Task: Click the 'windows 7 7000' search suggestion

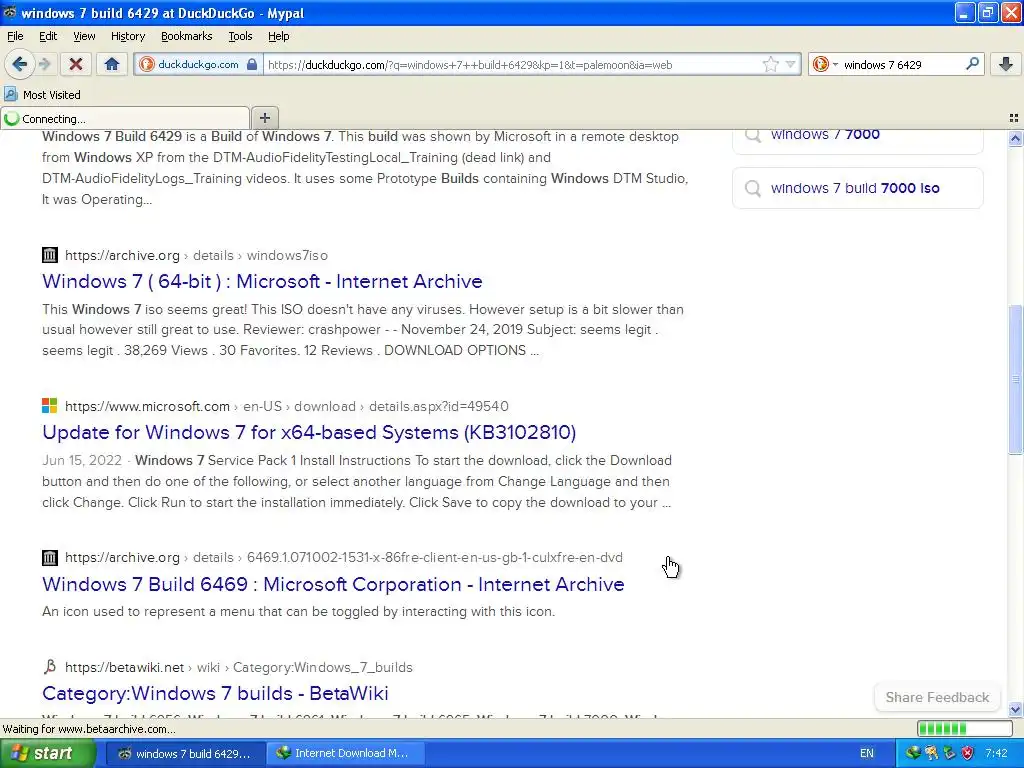Action: point(857,136)
